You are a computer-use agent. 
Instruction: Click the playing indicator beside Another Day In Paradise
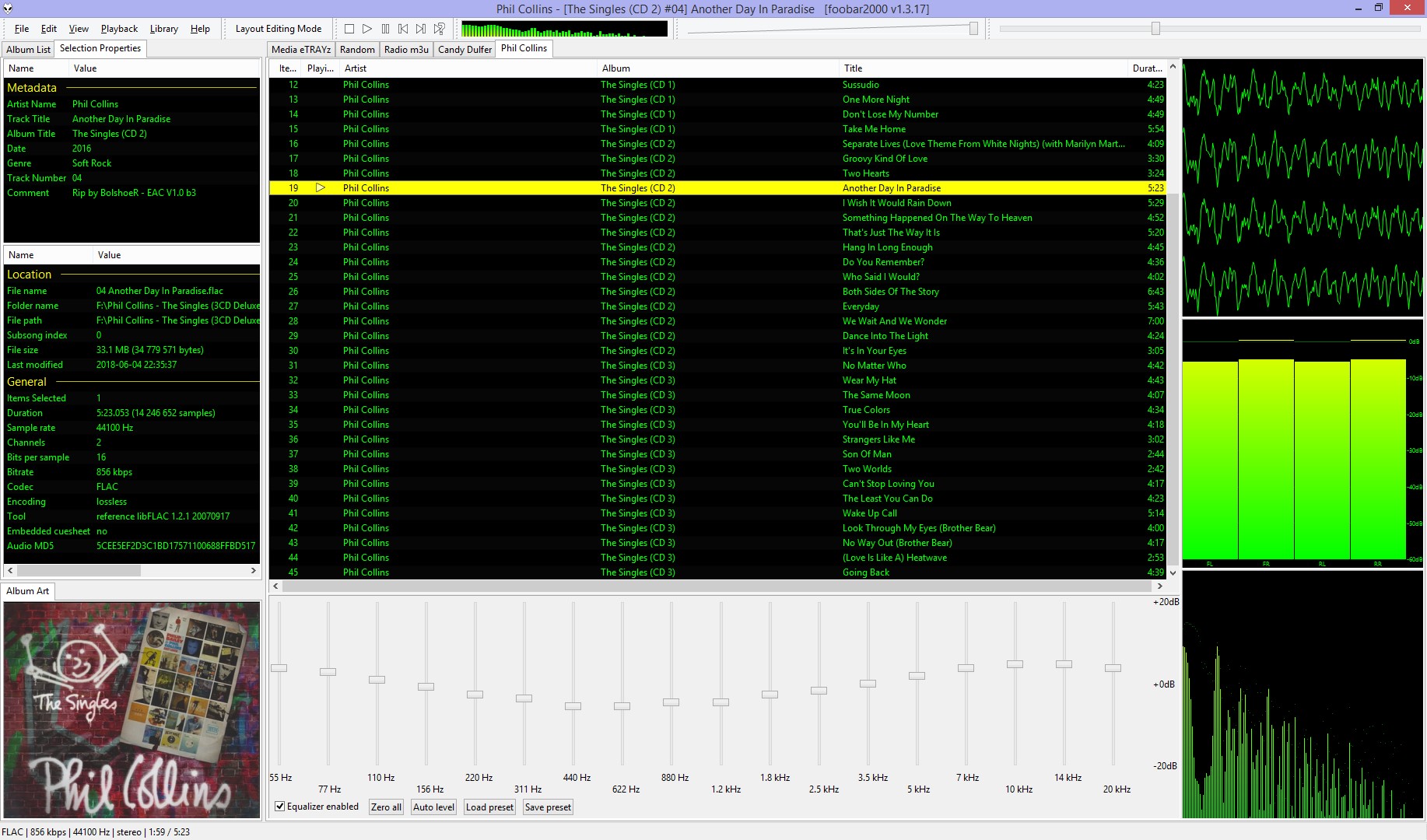[320, 187]
